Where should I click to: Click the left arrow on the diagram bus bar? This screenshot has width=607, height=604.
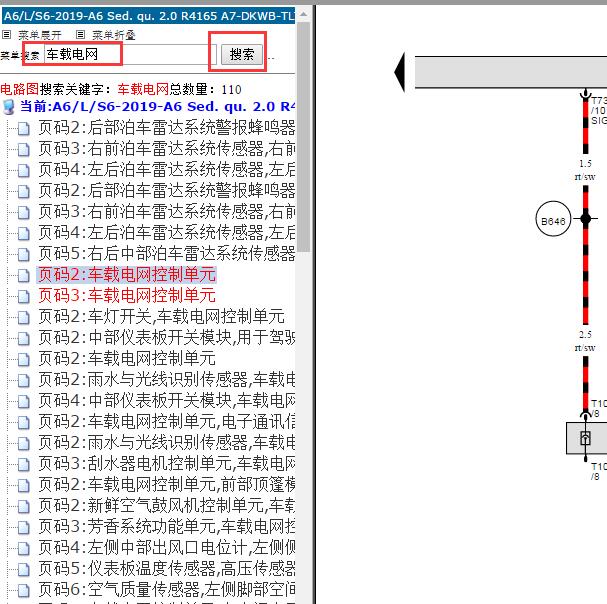[400, 72]
